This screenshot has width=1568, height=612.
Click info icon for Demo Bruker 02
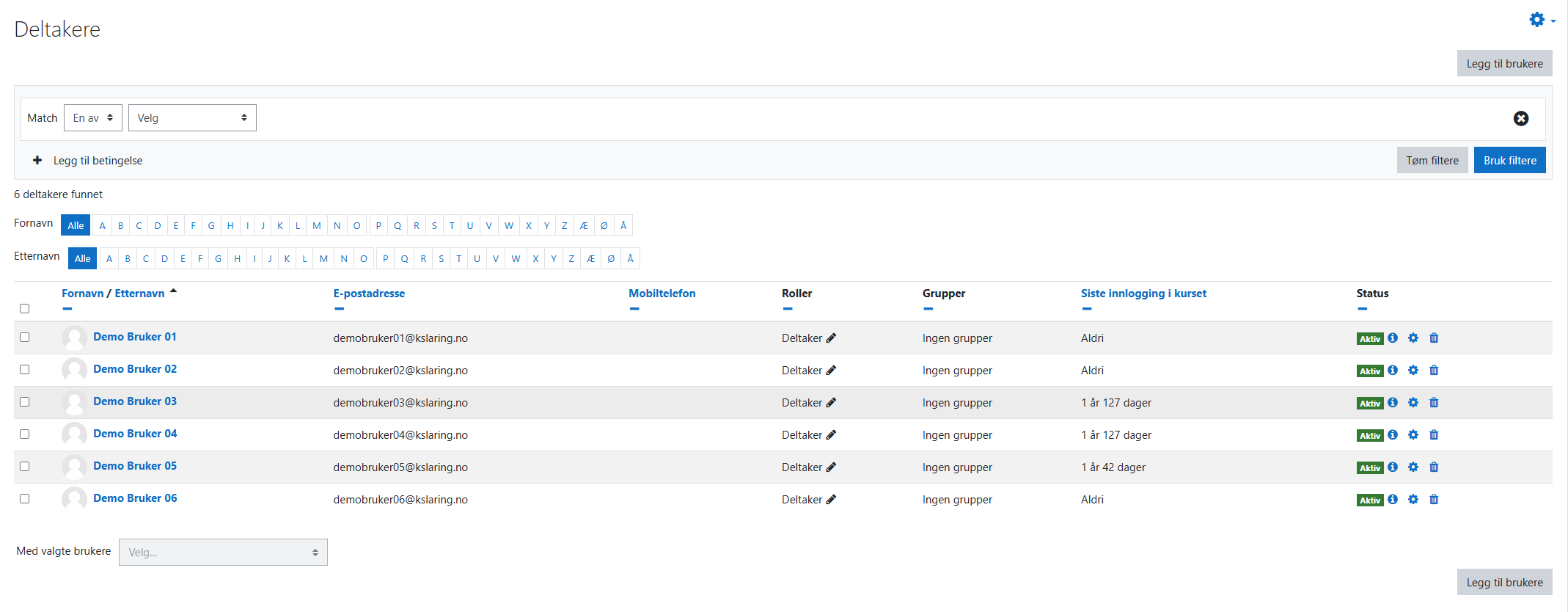coord(1393,371)
